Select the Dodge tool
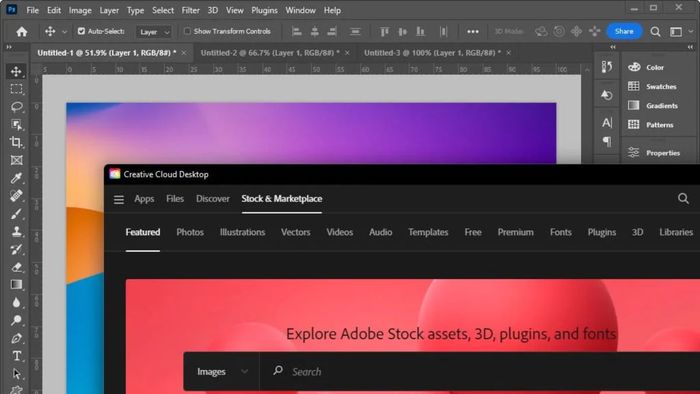The image size is (700, 394). tap(17, 320)
